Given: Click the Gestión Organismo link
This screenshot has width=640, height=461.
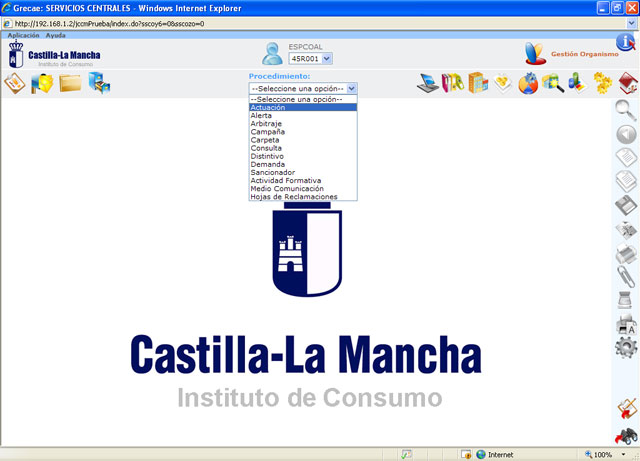Looking at the screenshot, I should coord(584,54).
